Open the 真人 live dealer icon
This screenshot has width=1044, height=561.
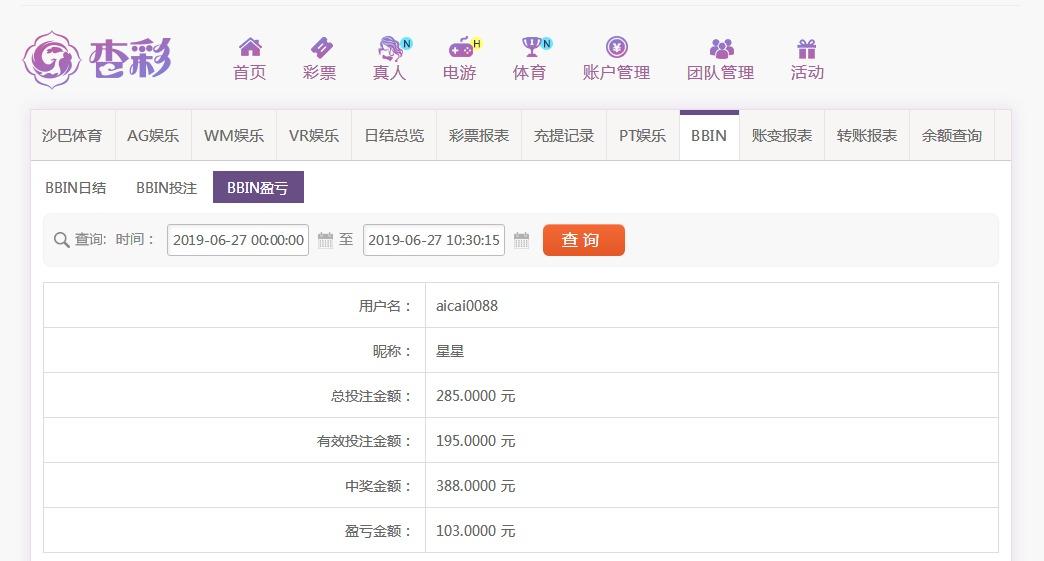pos(393,48)
